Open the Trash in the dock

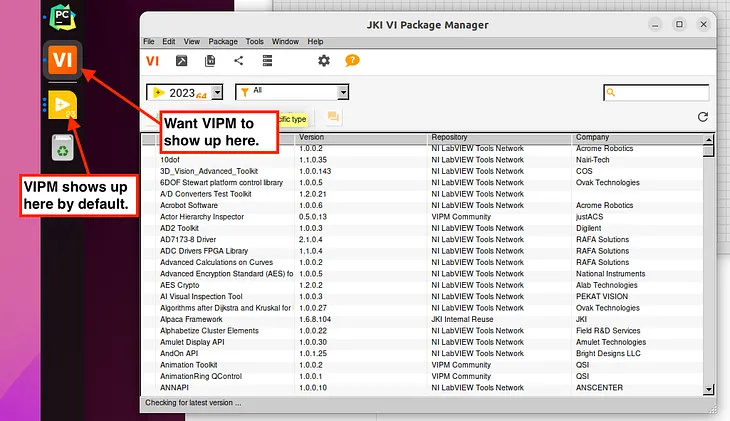click(62, 148)
